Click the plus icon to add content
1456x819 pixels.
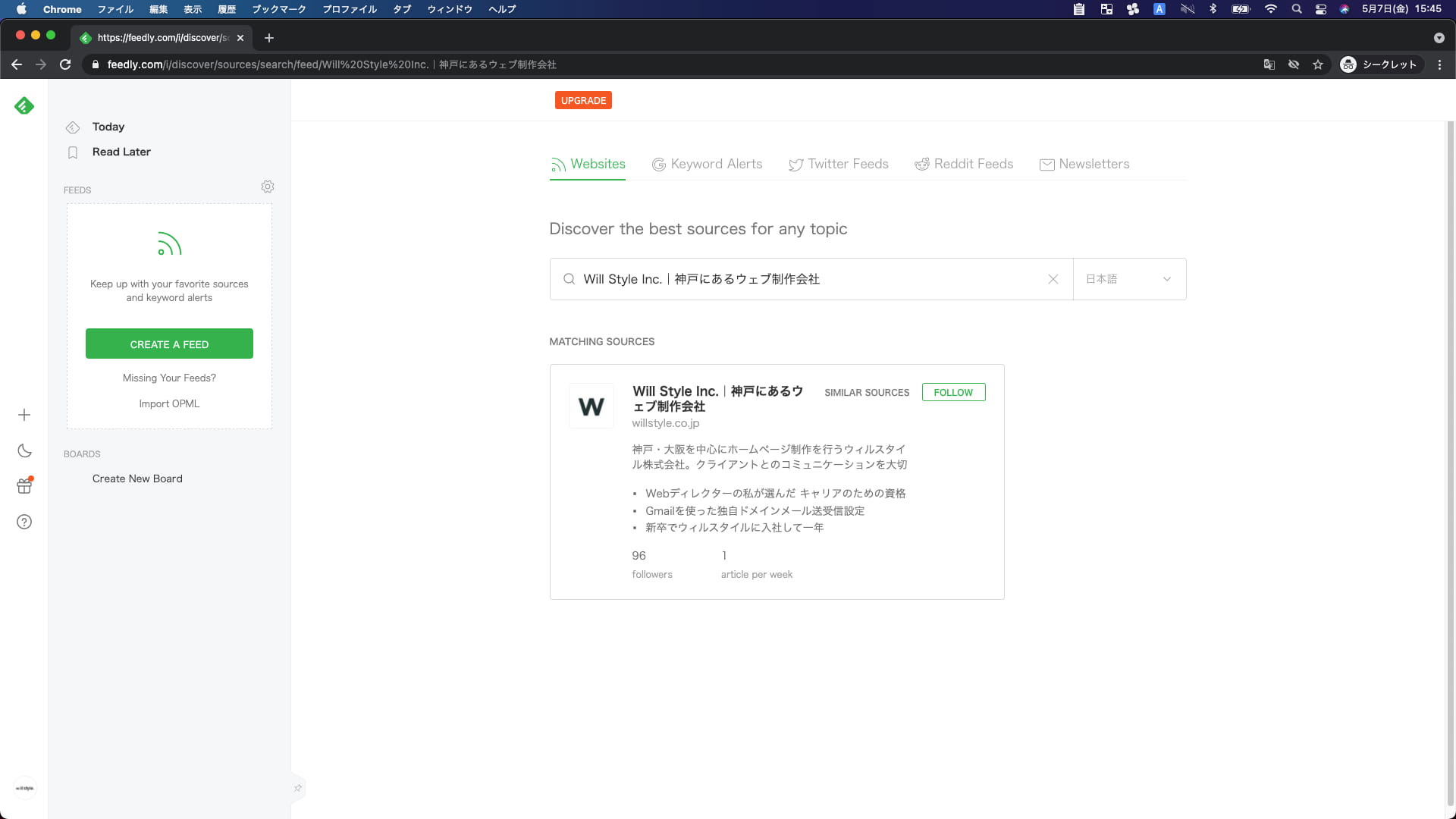pos(24,415)
